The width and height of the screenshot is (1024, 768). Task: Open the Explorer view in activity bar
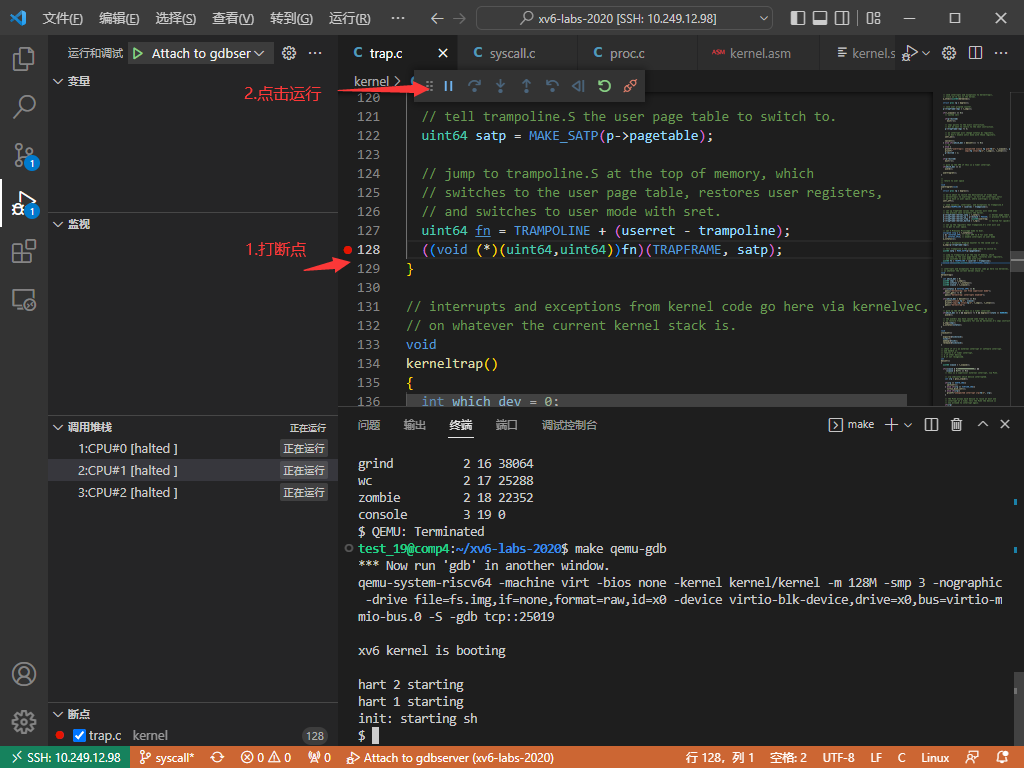coord(24,58)
